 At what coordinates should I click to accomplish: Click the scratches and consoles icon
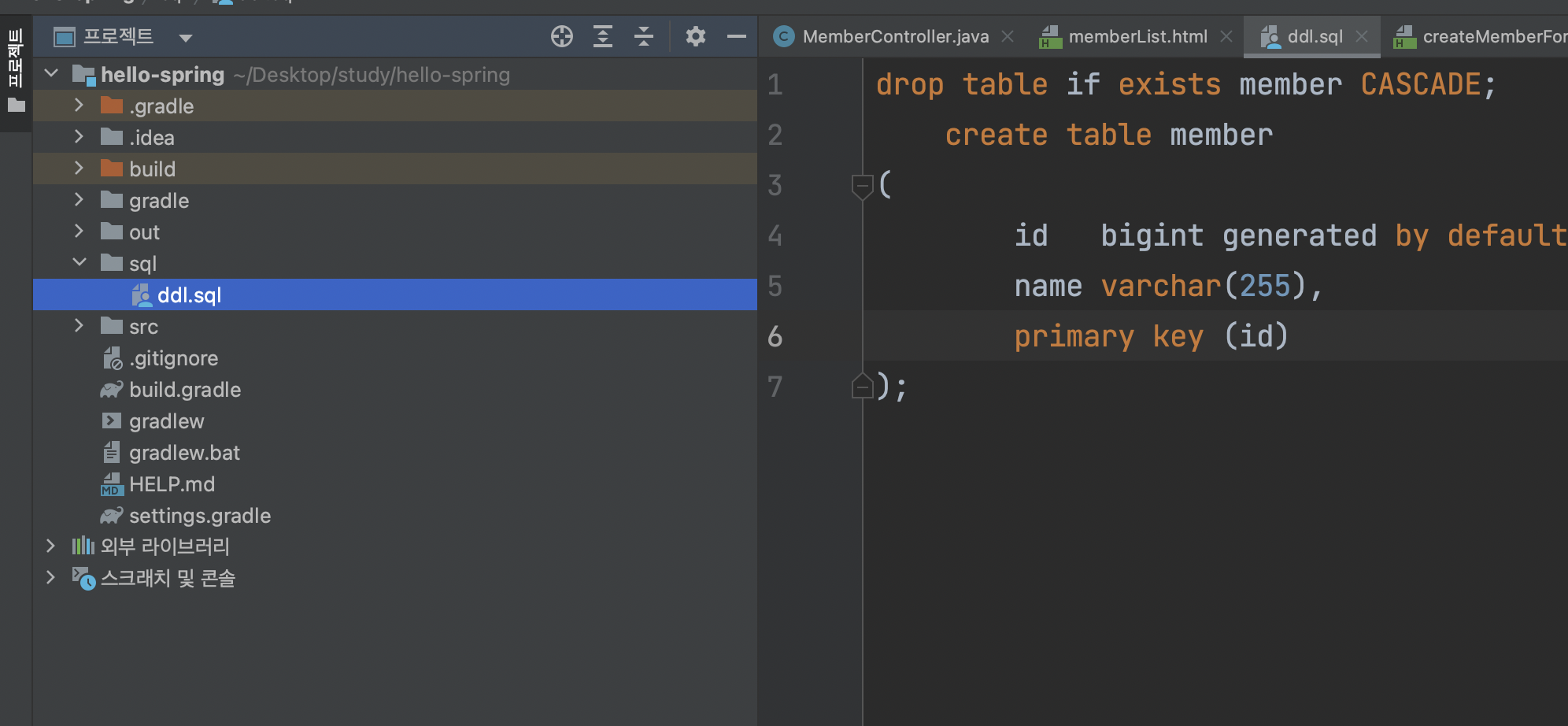pyautogui.click(x=83, y=578)
